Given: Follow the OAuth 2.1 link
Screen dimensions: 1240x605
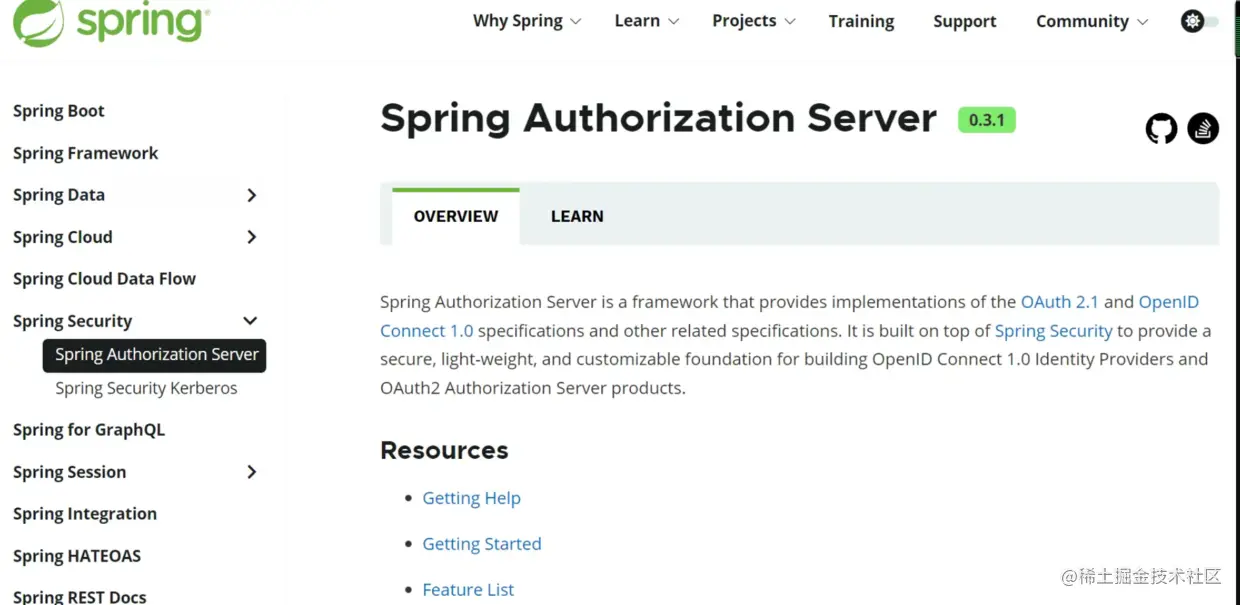Looking at the screenshot, I should coord(1059,302).
